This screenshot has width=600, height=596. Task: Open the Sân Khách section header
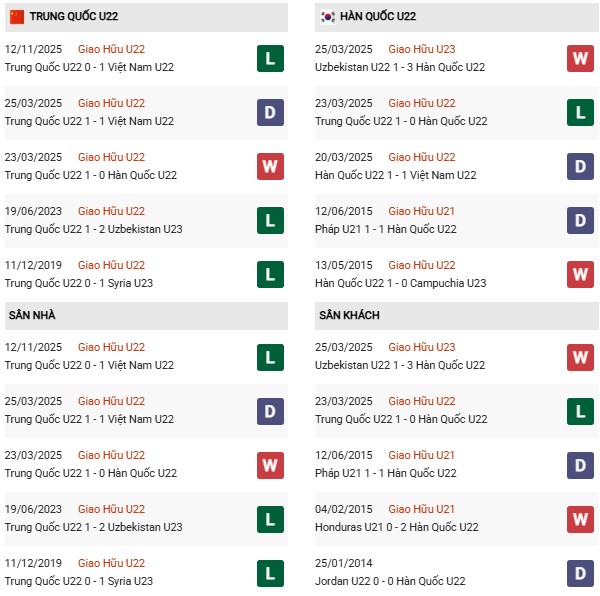[x=348, y=315]
